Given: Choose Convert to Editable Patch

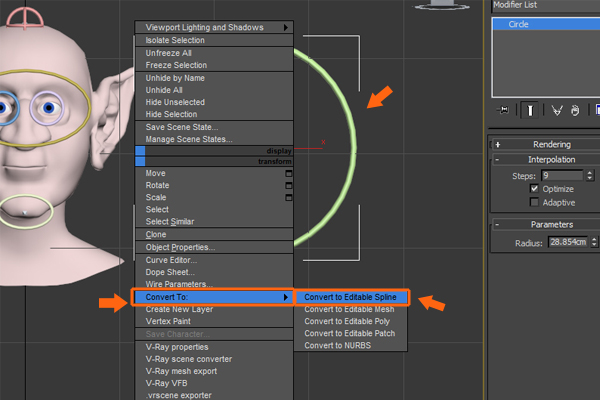Looking at the screenshot, I should [350, 333].
